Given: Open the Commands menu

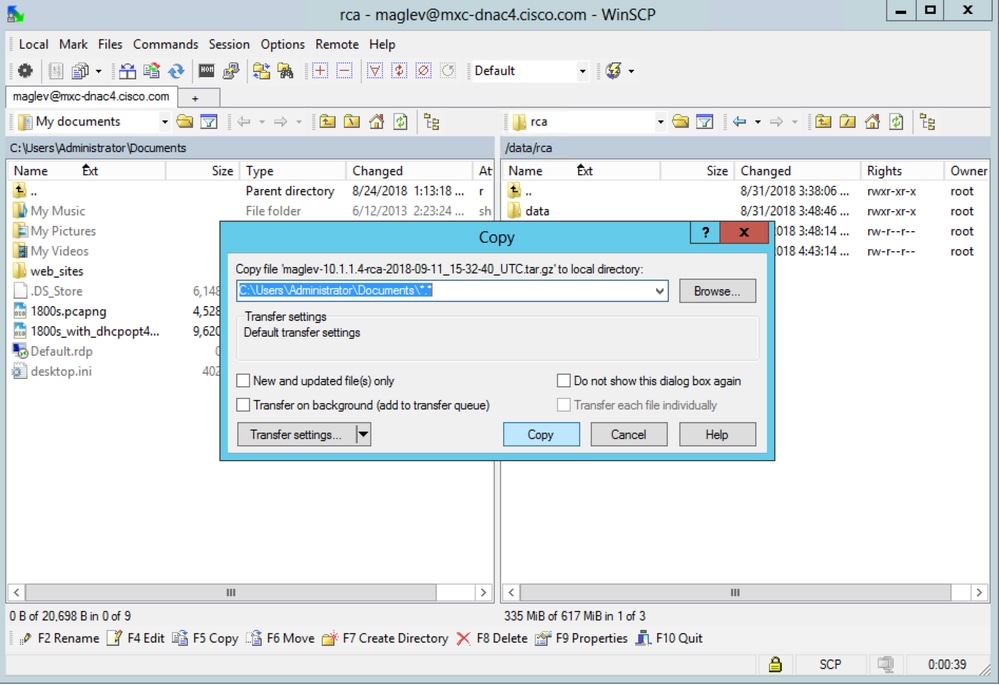Looking at the screenshot, I should tap(166, 44).
